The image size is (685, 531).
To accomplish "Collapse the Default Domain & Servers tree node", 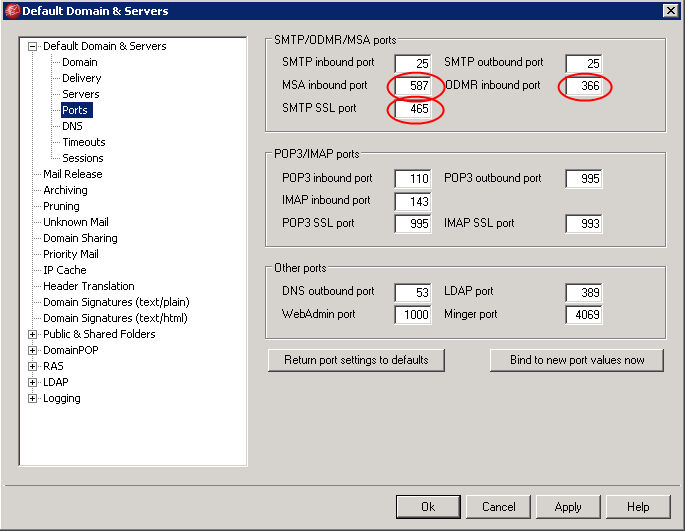I will 32,46.
